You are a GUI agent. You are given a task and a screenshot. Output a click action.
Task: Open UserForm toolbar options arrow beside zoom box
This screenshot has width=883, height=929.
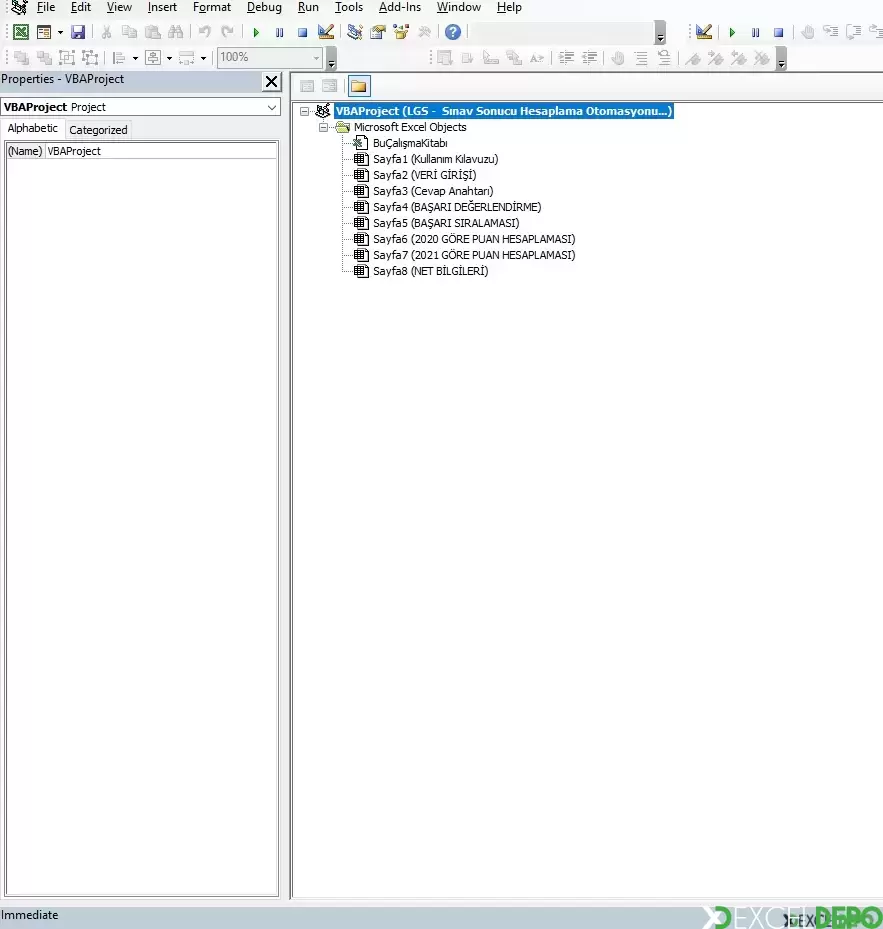331,58
